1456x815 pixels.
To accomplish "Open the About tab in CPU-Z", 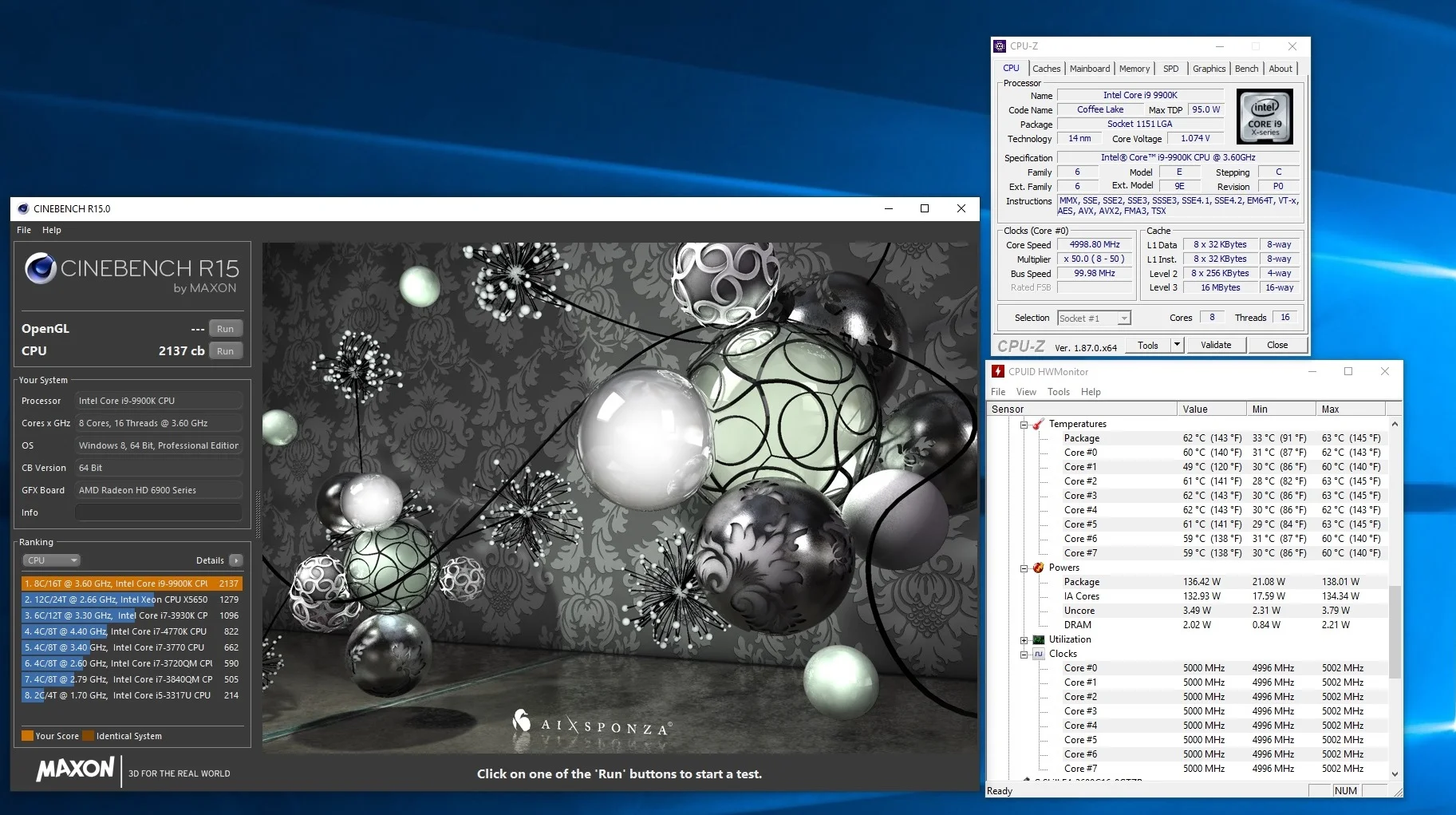I will pyautogui.click(x=1280, y=69).
